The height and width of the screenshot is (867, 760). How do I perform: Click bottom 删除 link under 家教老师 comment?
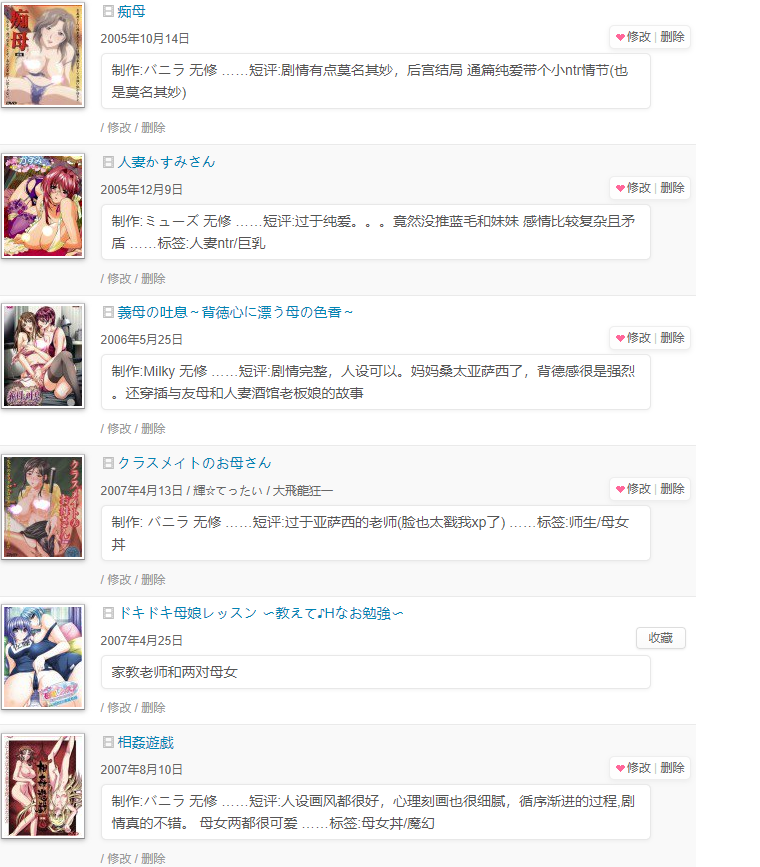tap(153, 708)
